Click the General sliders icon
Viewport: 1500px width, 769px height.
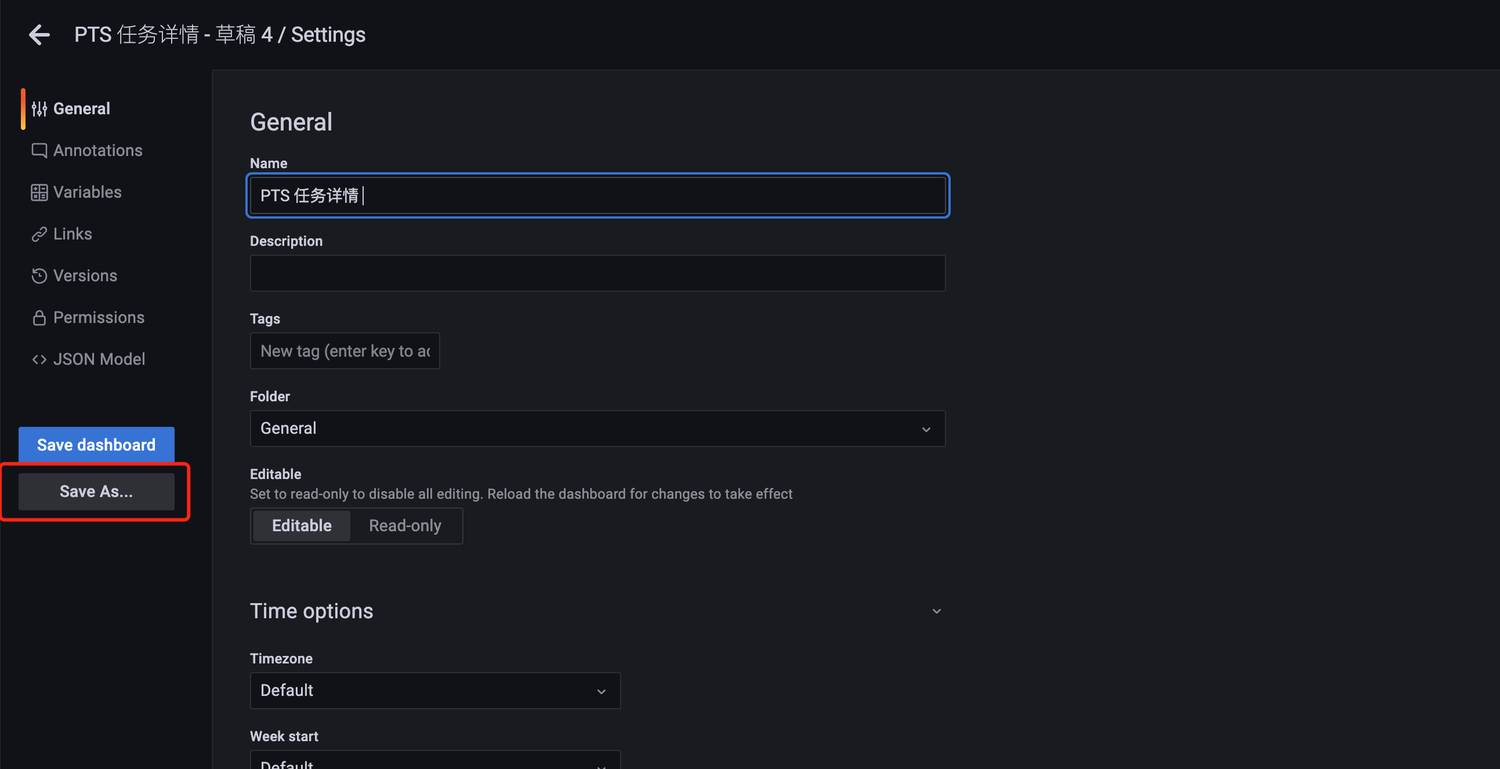39,109
